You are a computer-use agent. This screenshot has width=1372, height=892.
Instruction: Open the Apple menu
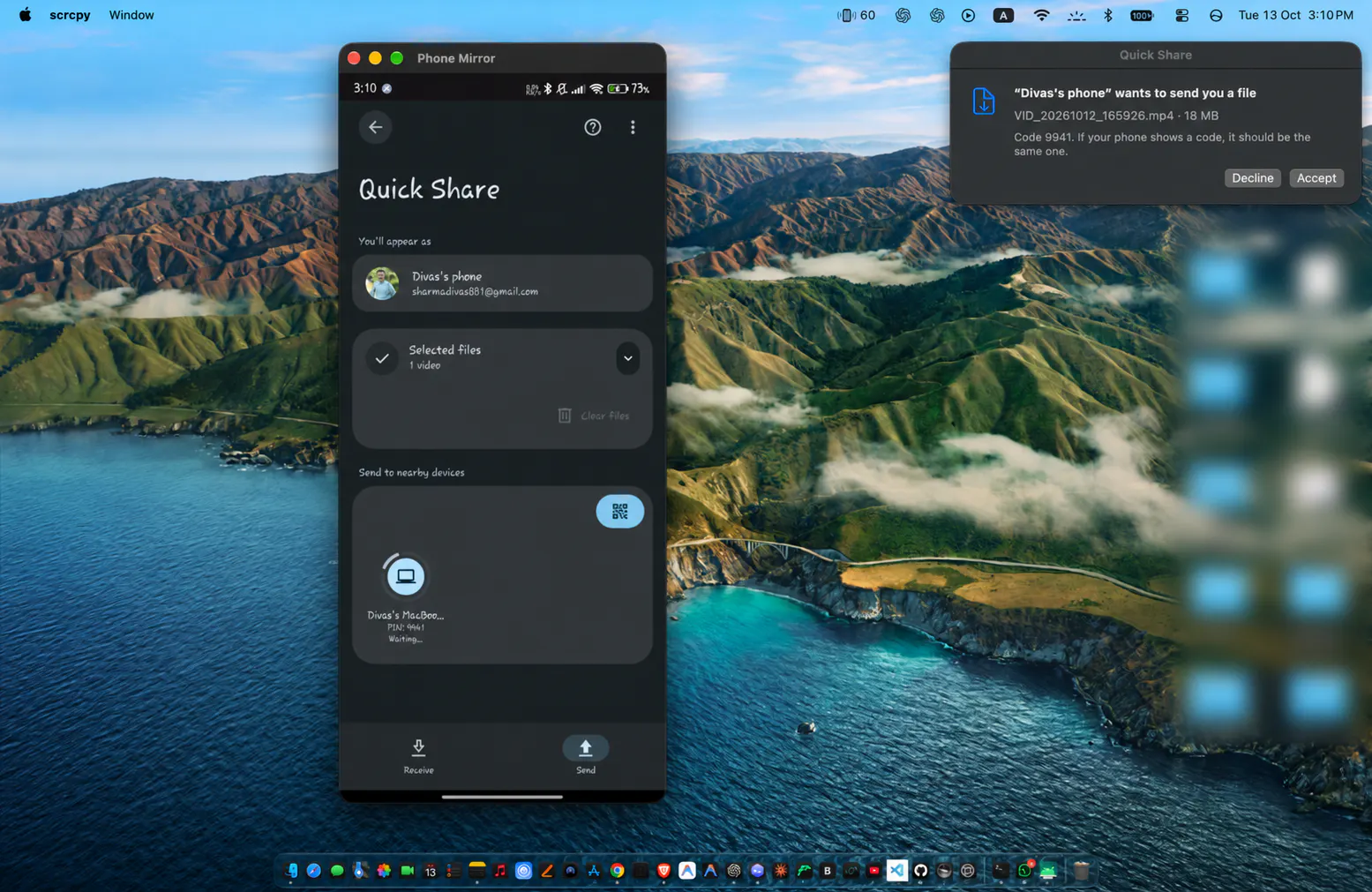[x=25, y=15]
